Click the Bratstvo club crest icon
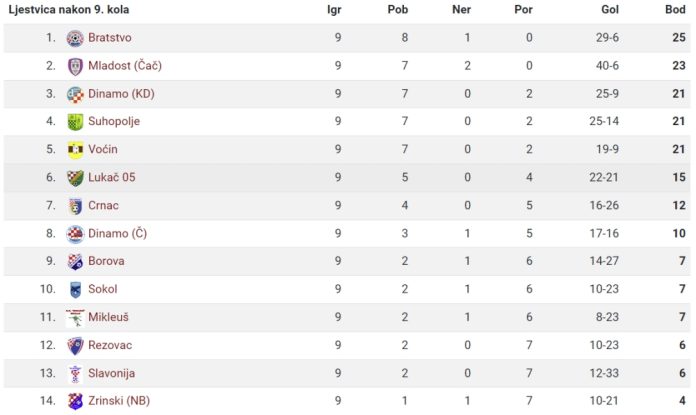696x415 pixels. point(75,38)
